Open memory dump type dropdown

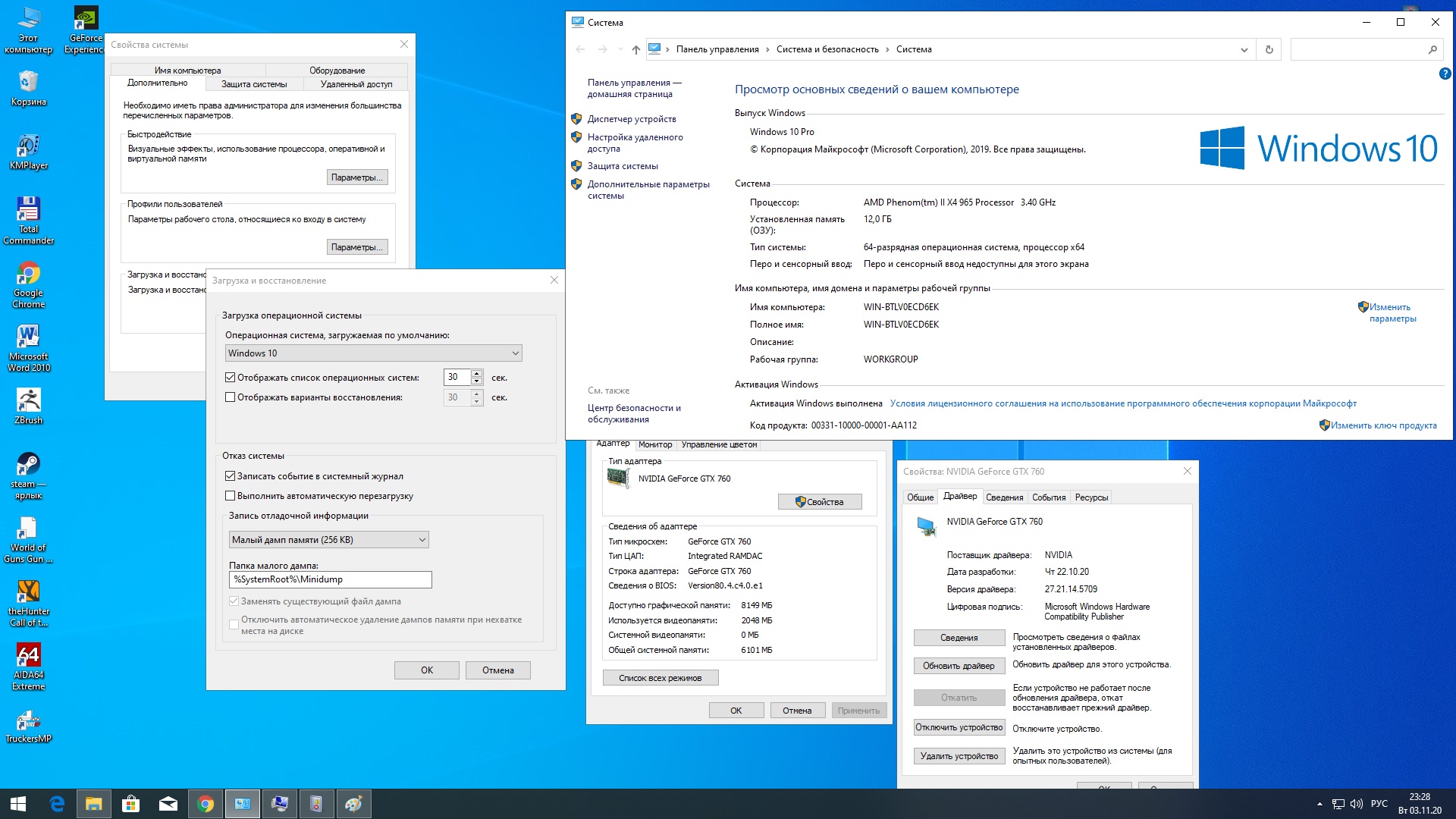tap(328, 539)
